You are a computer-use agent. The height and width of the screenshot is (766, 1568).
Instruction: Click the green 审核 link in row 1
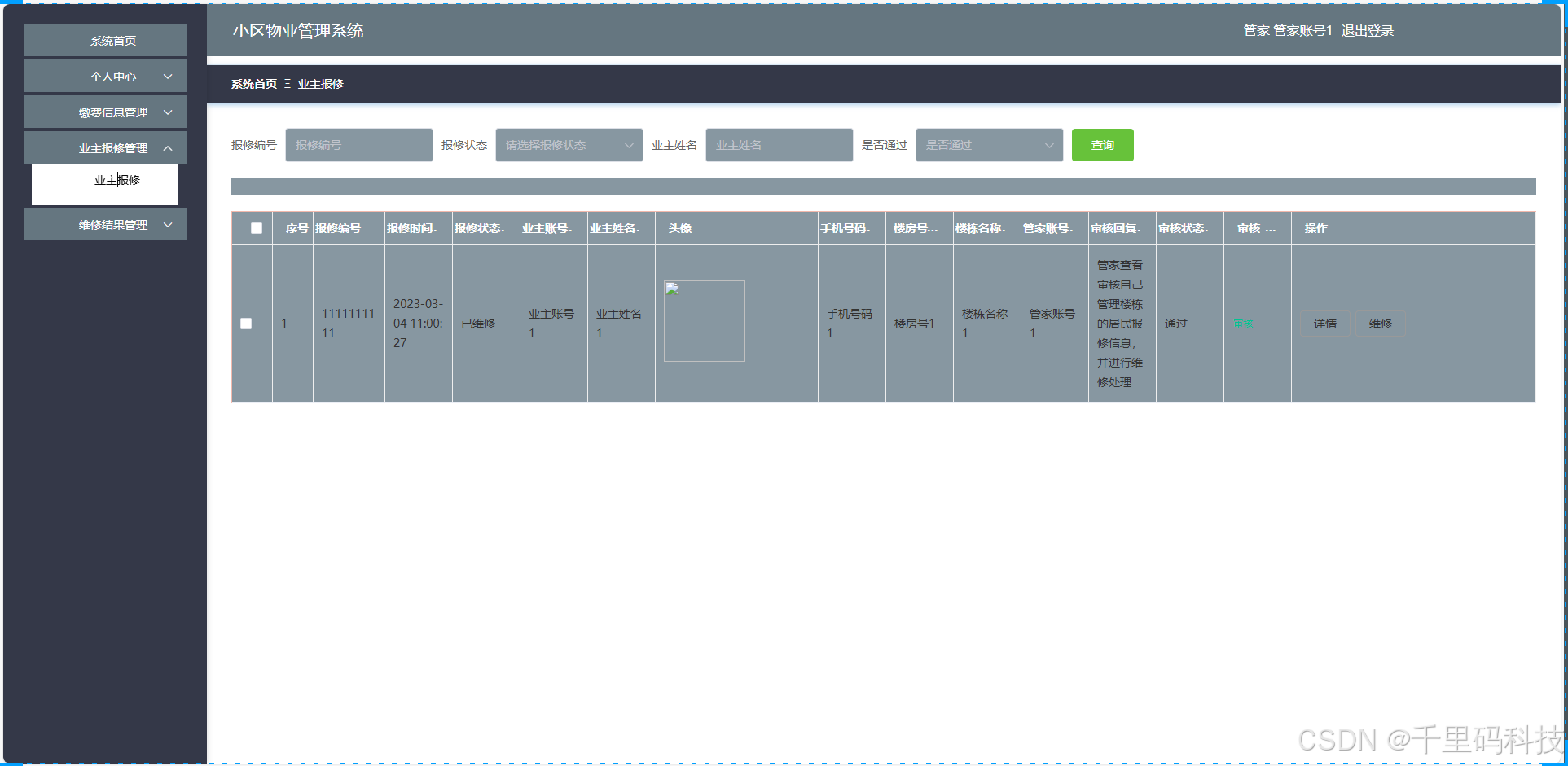click(1244, 324)
